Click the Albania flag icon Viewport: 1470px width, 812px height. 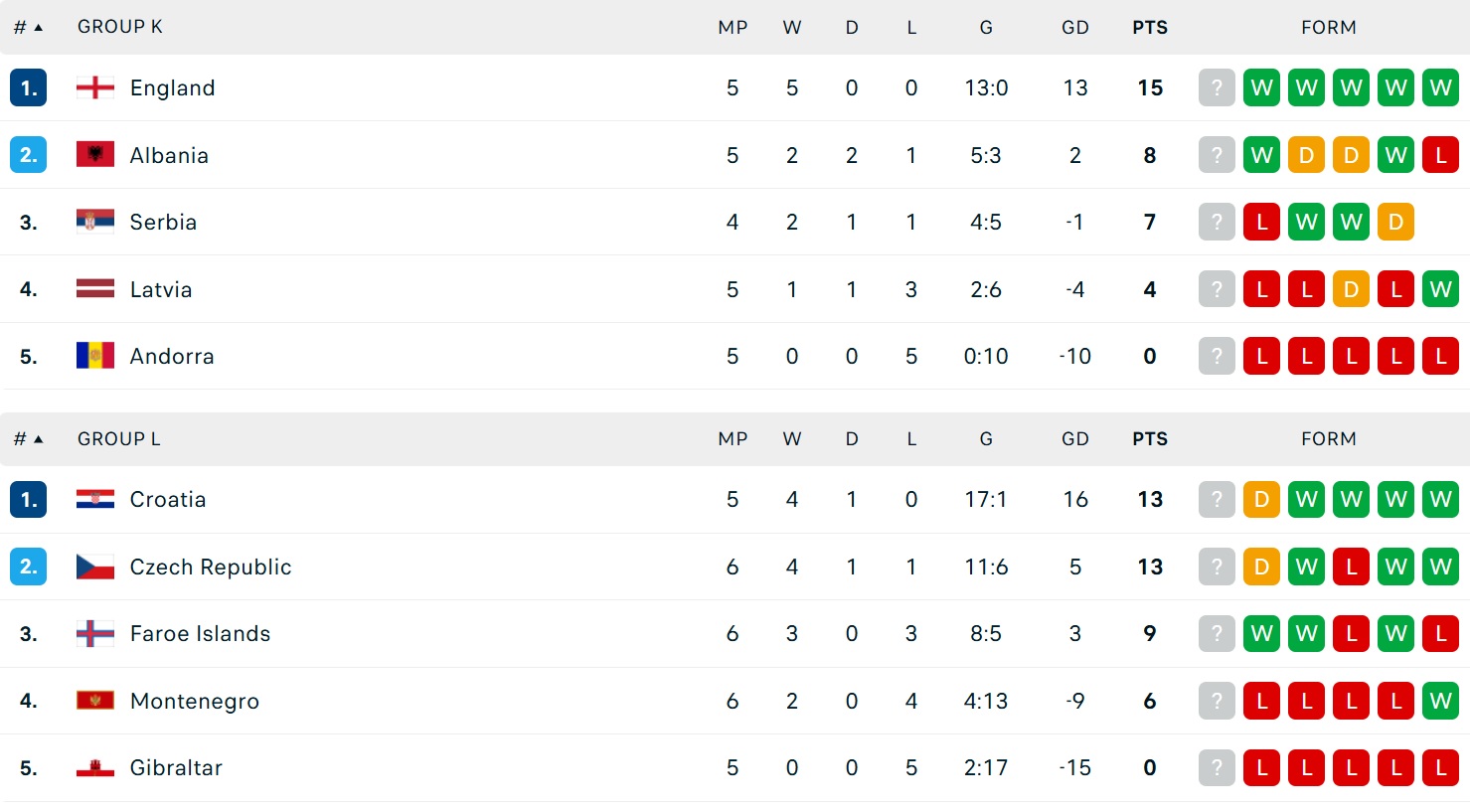click(95, 155)
